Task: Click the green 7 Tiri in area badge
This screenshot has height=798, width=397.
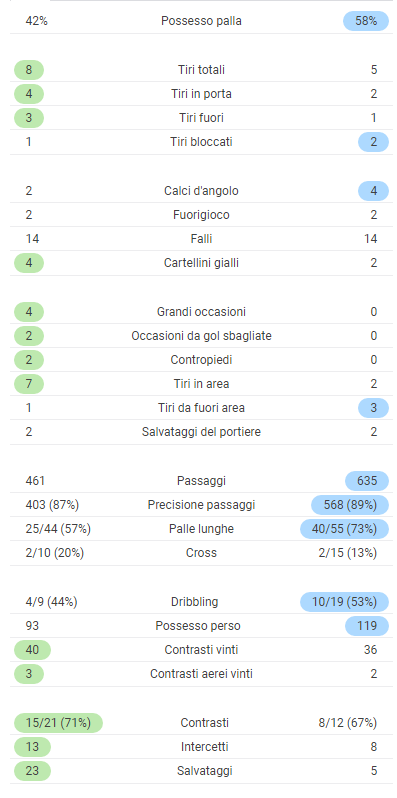Action: pyautogui.click(x=29, y=384)
